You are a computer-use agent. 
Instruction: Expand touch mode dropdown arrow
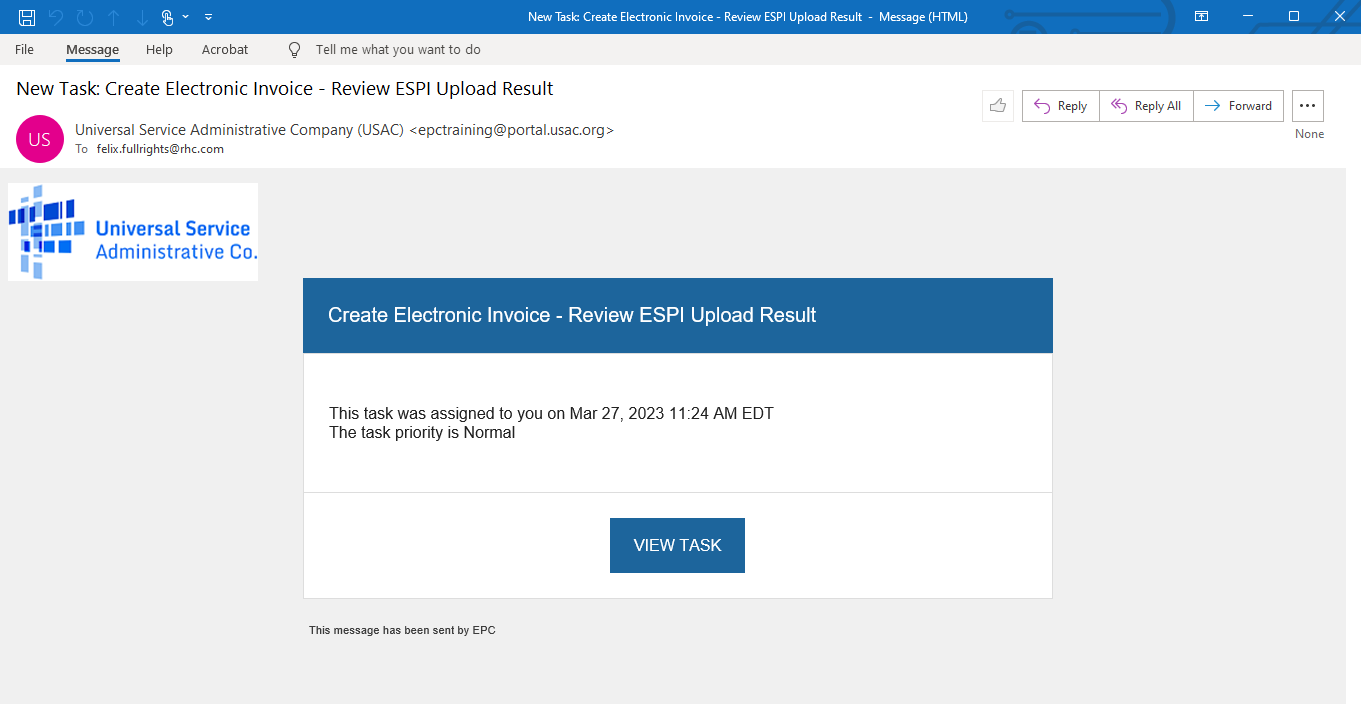[186, 17]
